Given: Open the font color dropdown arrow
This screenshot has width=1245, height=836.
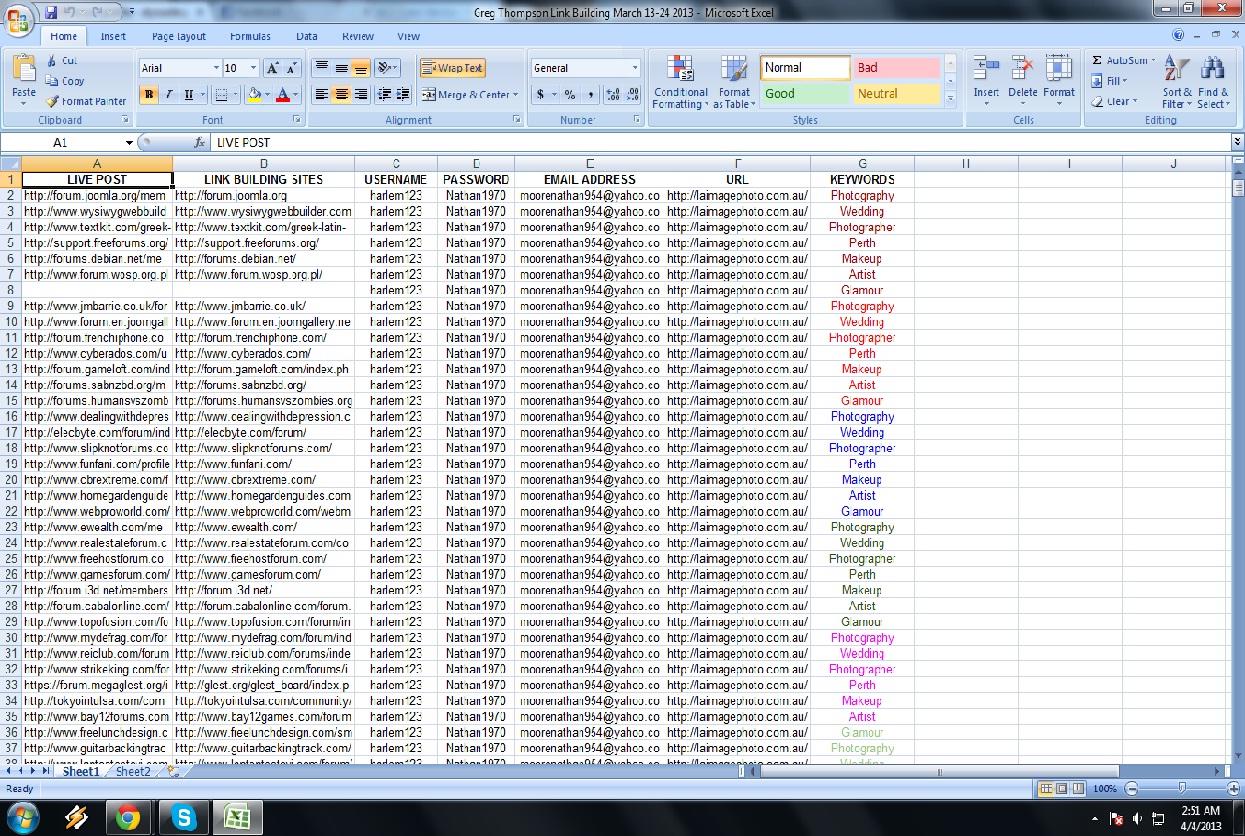Looking at the screenshot, I should (297, 95).
